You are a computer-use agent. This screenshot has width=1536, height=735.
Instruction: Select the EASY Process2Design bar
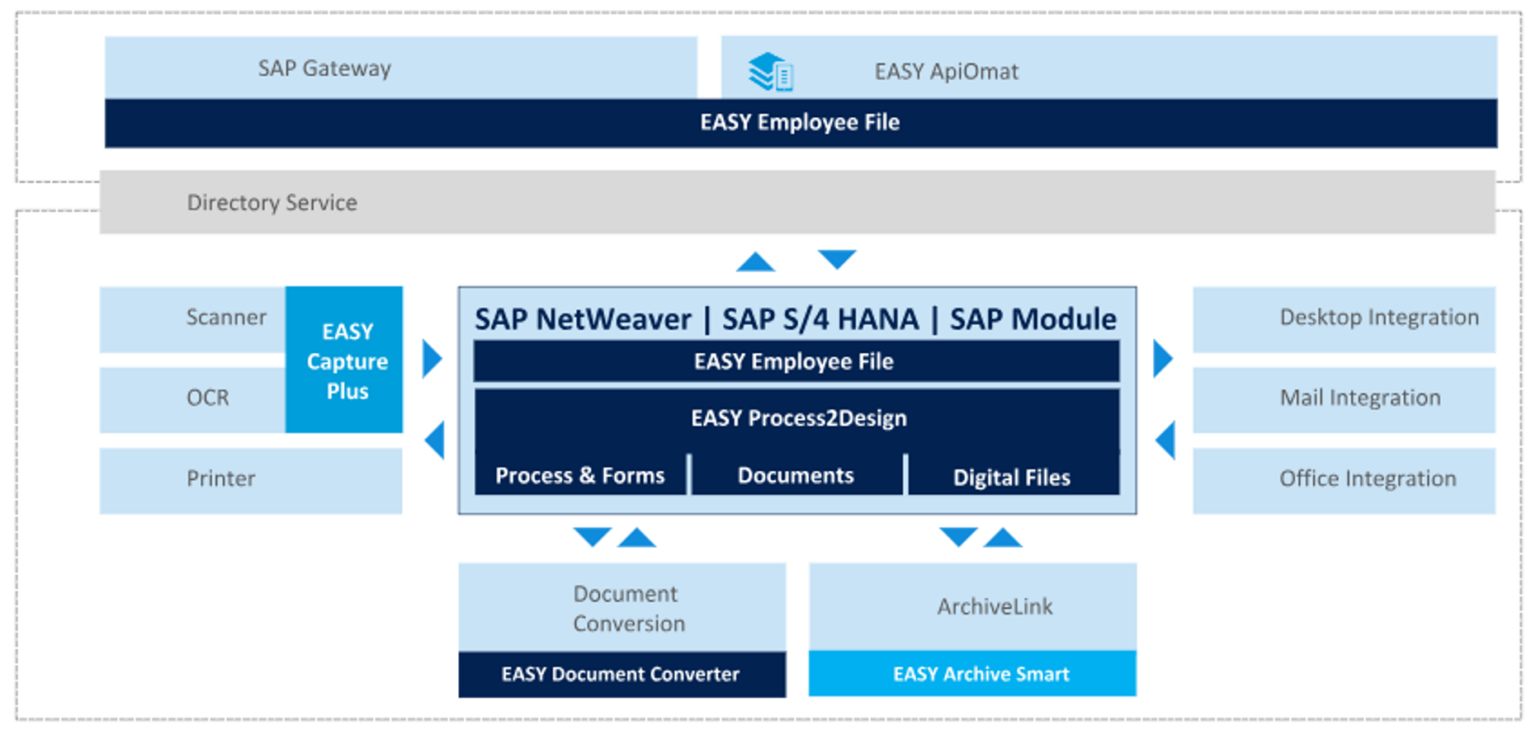pyautogui.click(x=796, y=419)
